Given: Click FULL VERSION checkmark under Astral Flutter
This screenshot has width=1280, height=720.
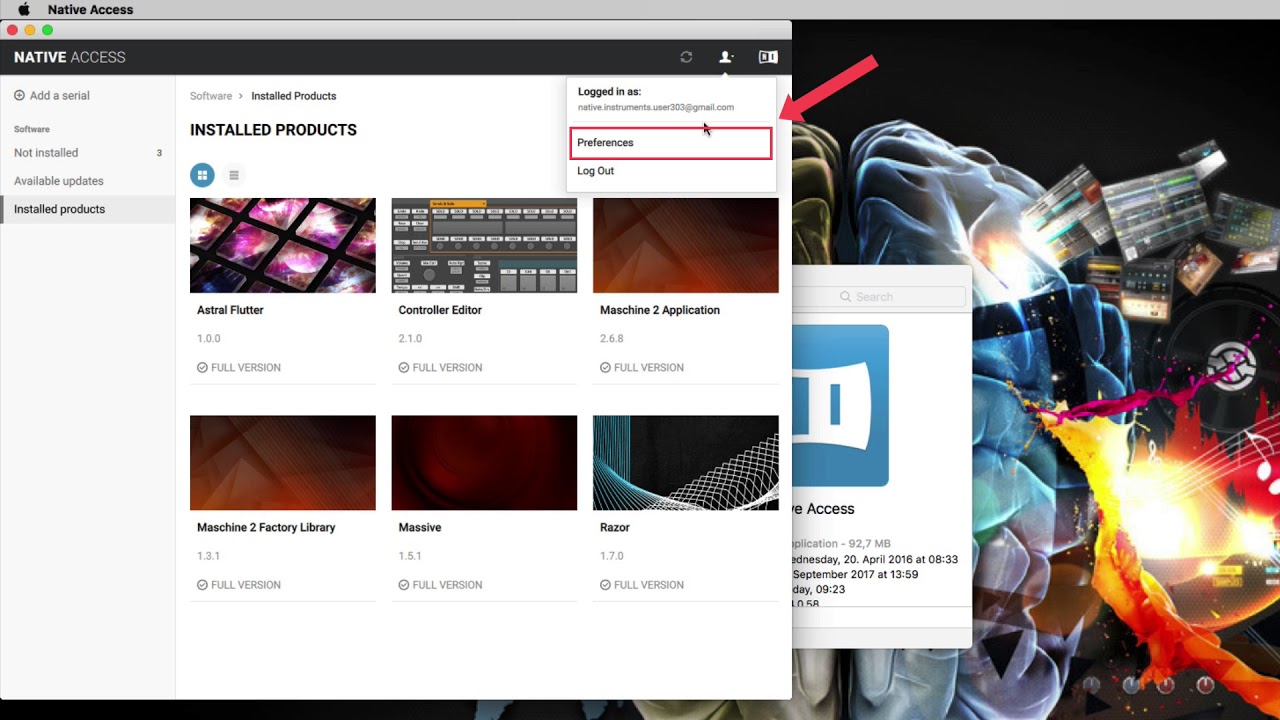Looking at the screenshot, I should (x=202, y=368).
